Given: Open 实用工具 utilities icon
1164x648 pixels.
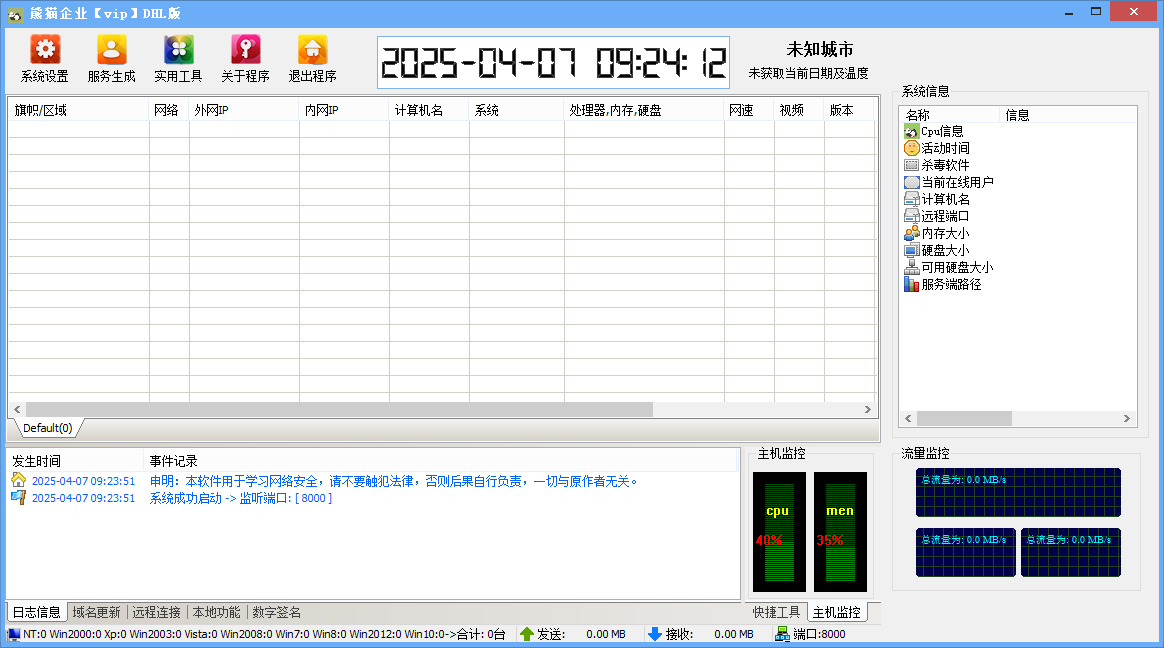Looking at the screenshot, I should tap(178, 52).
